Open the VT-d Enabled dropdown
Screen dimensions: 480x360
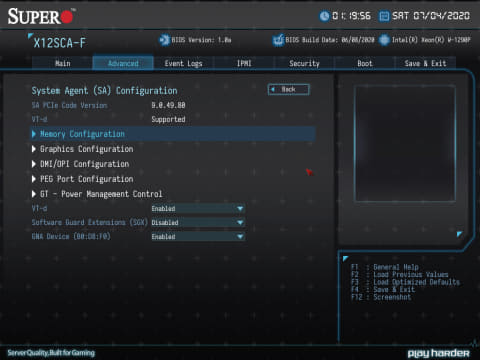point(198,209)
